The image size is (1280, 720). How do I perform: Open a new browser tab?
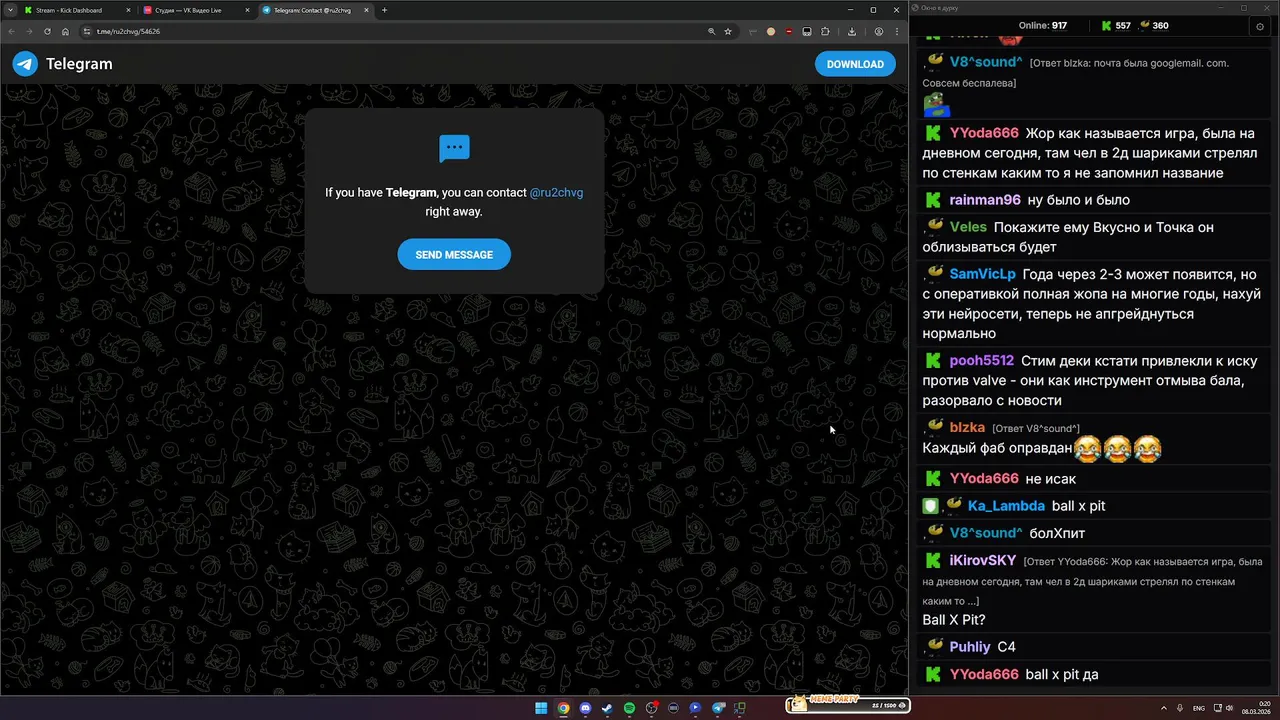click(x=384, y=10)
